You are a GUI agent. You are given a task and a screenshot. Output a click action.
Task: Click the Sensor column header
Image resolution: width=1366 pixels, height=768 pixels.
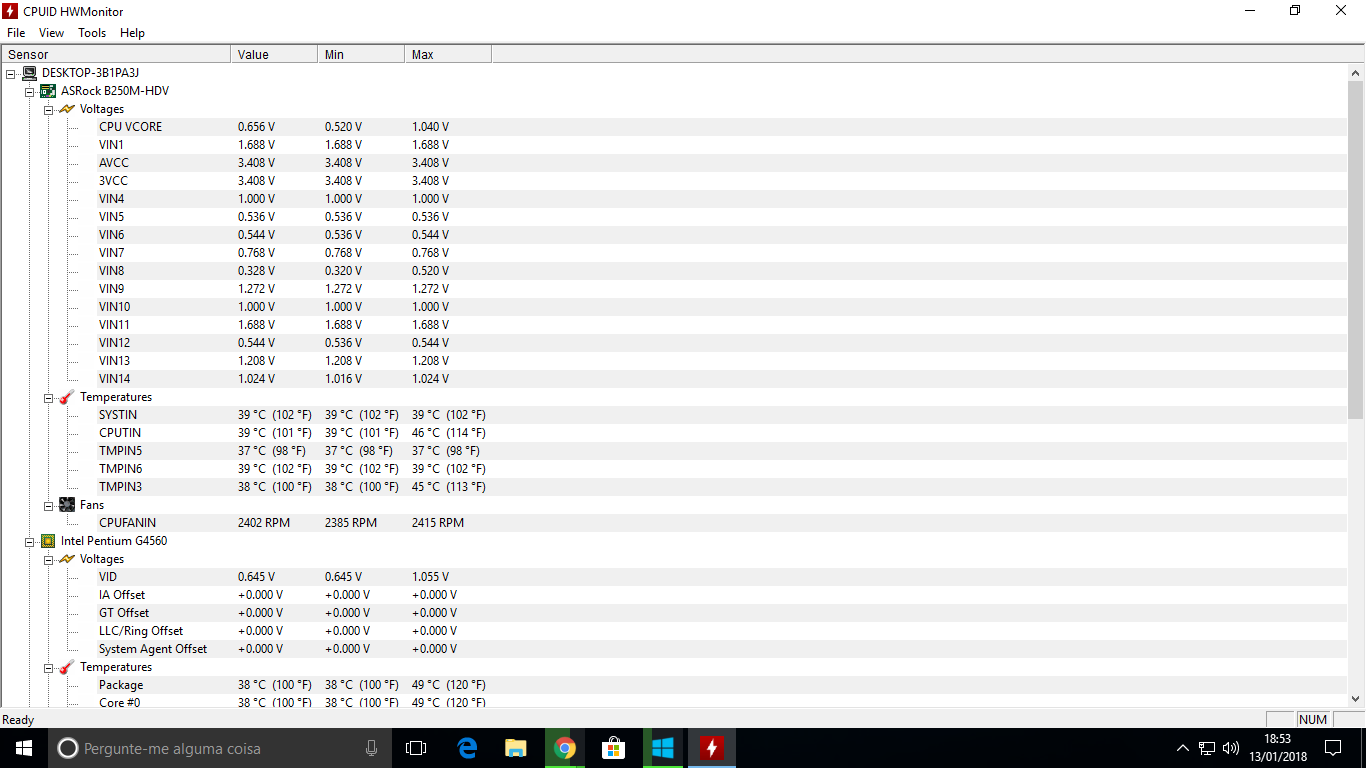(116, 54)
